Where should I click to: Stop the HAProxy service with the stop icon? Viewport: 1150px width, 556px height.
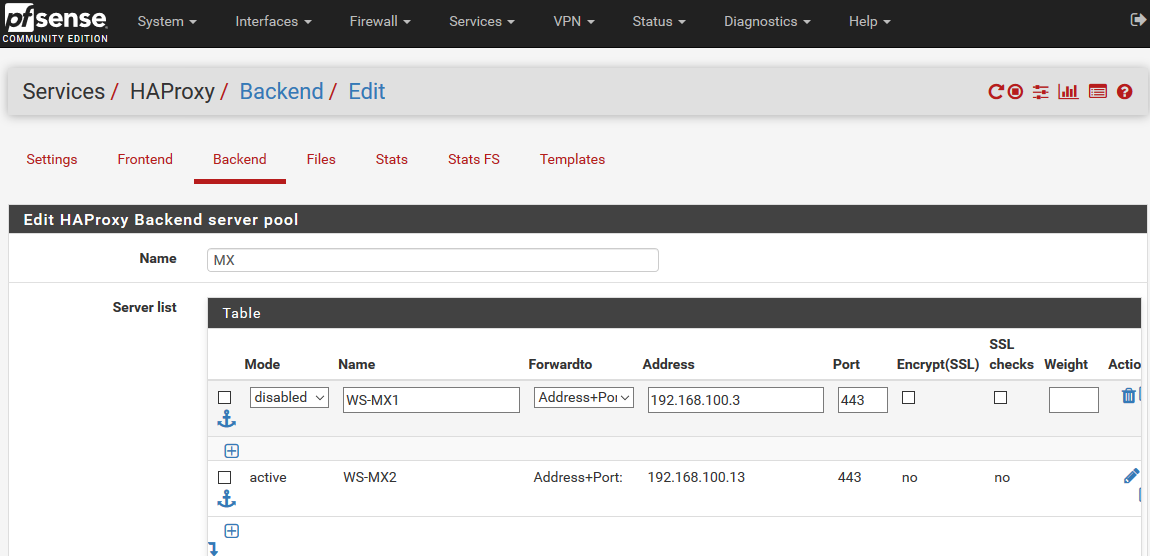(1015, 92)
